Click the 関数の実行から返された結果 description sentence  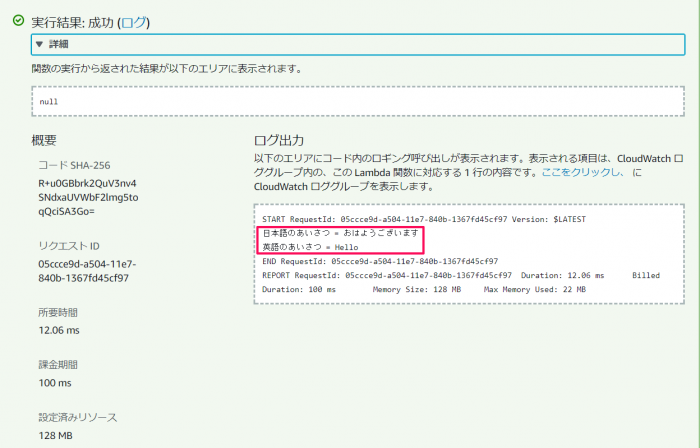167,69
